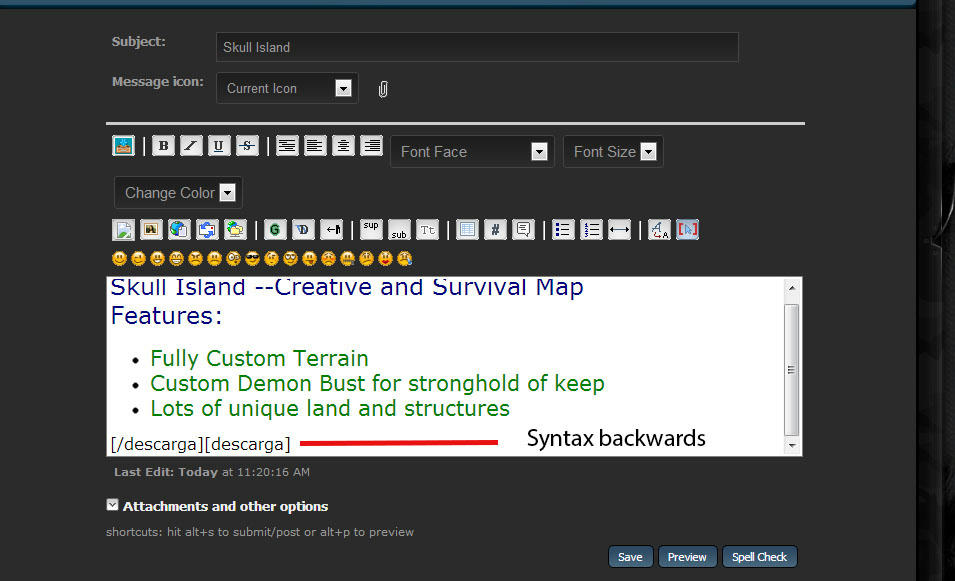Toggle underline formatting
The height and width of the screenshot is (581, 955).
click(x=219, y=146)
